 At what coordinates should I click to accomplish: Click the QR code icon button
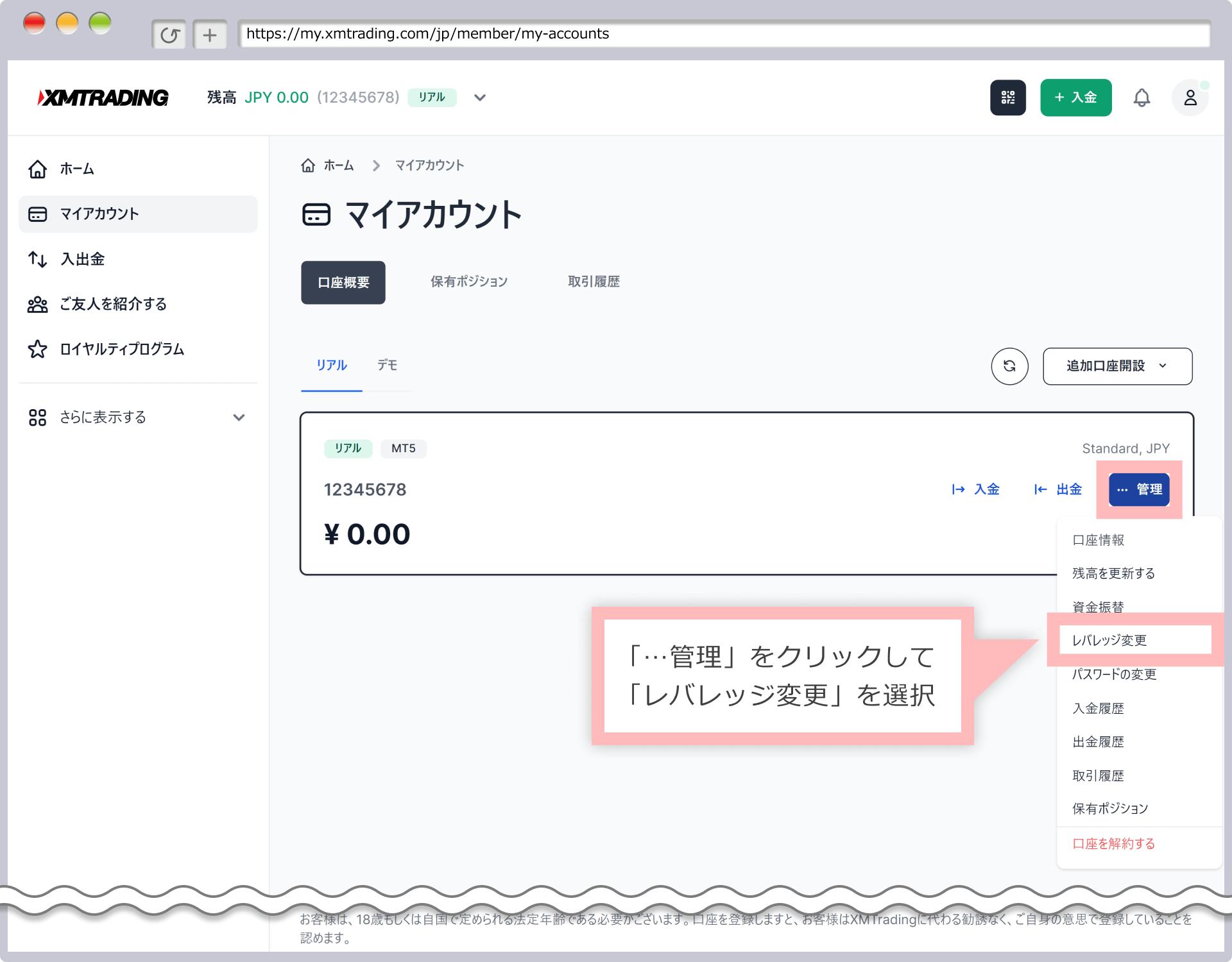click(x=1007, y=97)
